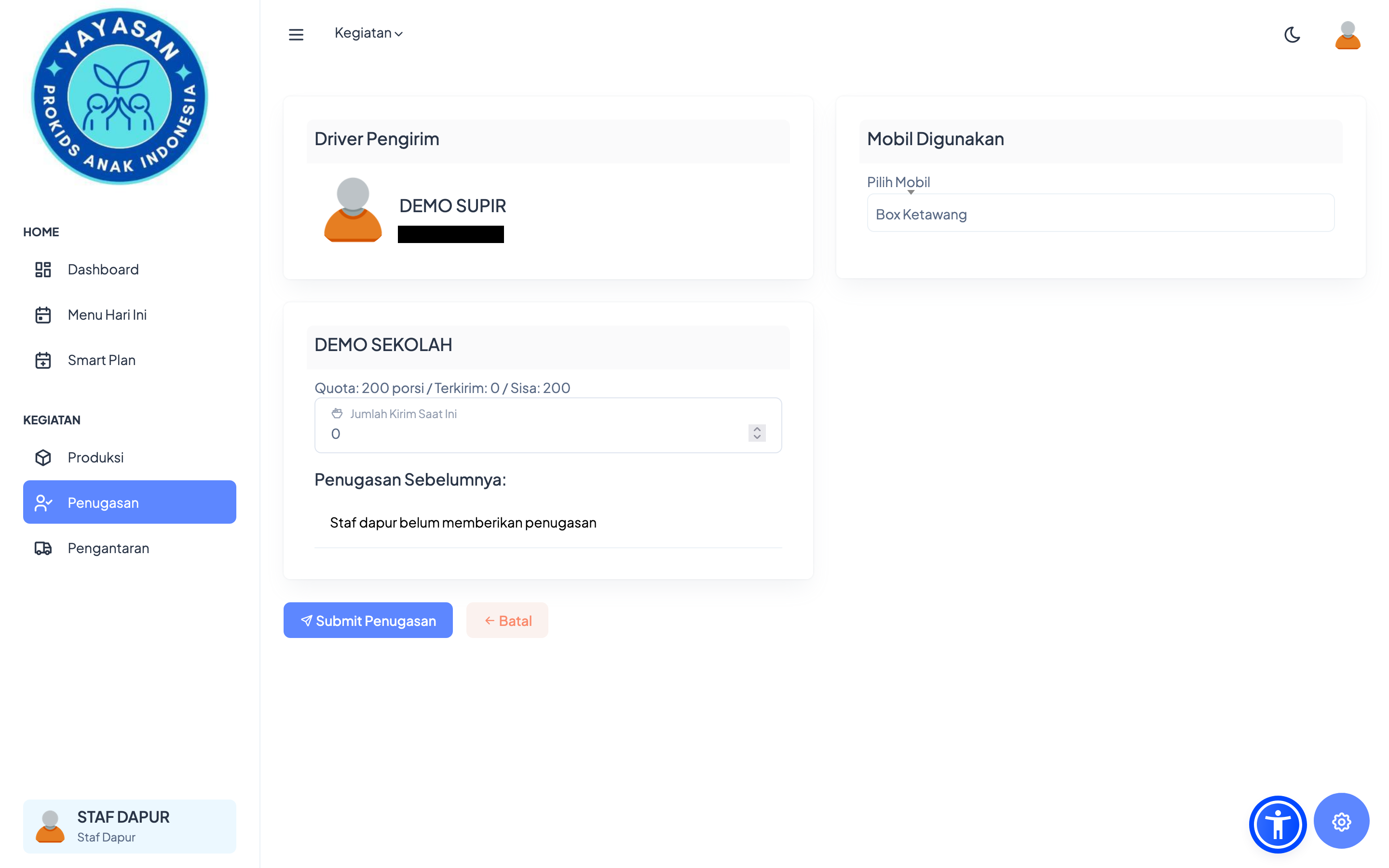
Task: Open the settings gear button
Action: click(1341, 822)
